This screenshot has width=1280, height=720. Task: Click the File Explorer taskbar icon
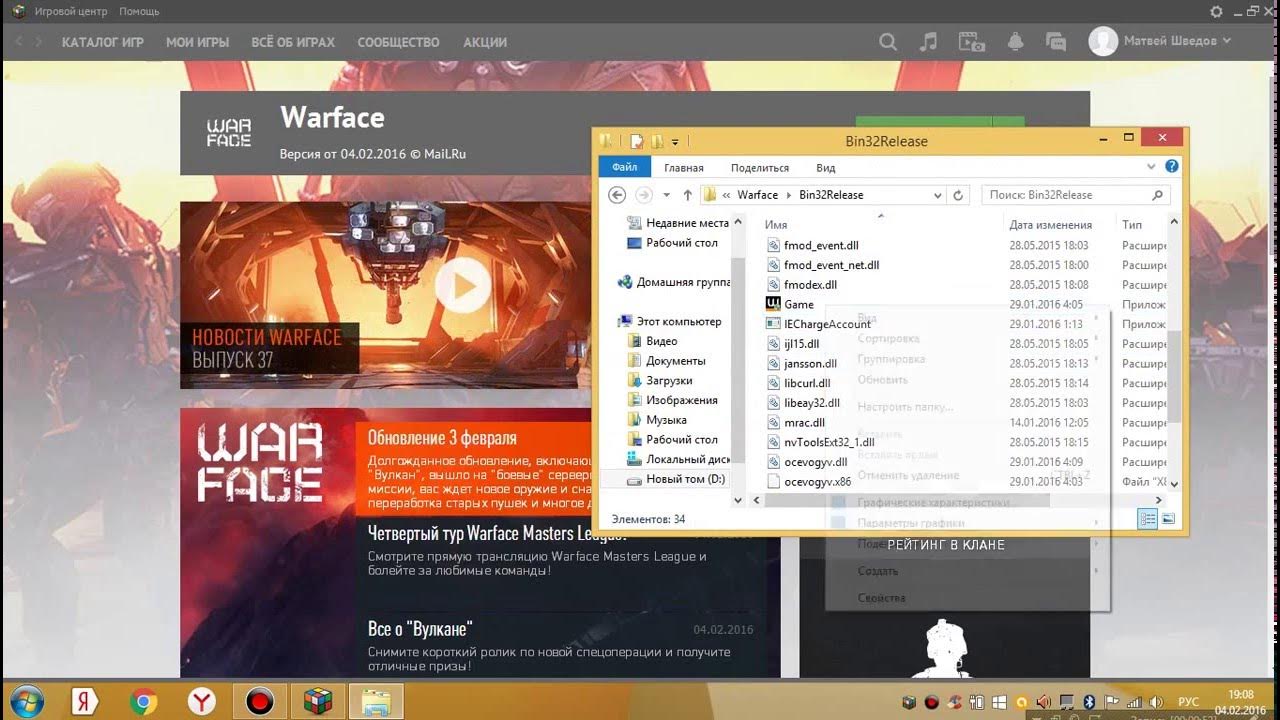[x=376, y=702]
